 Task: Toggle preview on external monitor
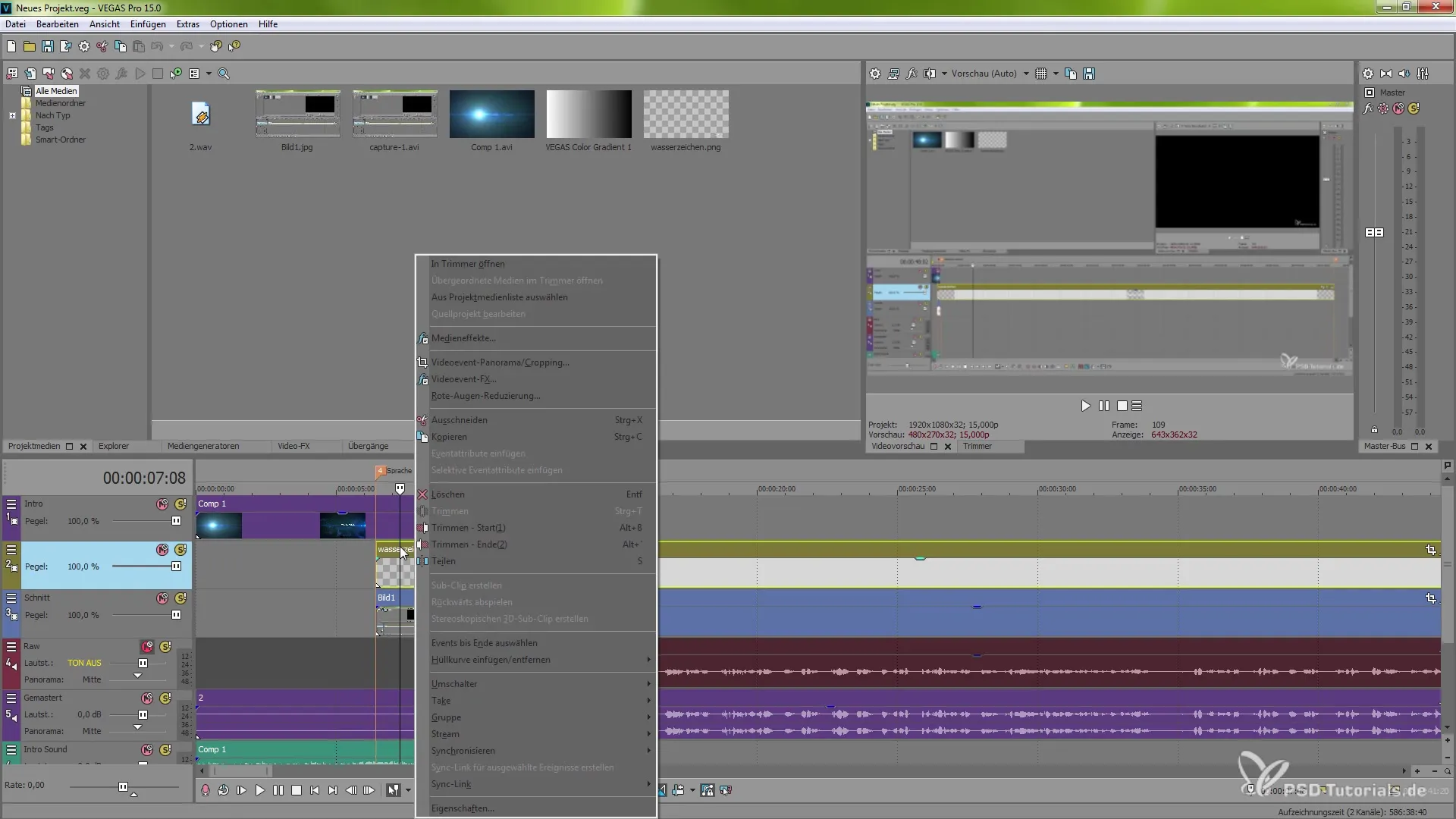[x=893, y=74]
